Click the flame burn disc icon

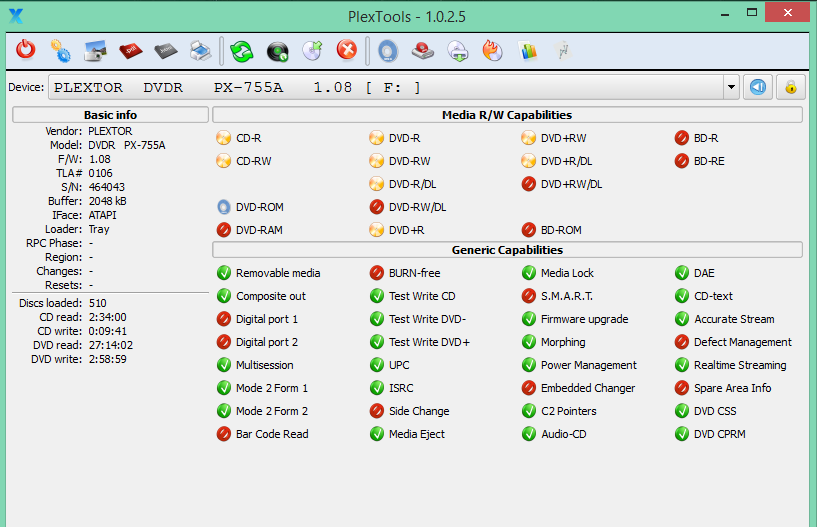tap(492, 51)
